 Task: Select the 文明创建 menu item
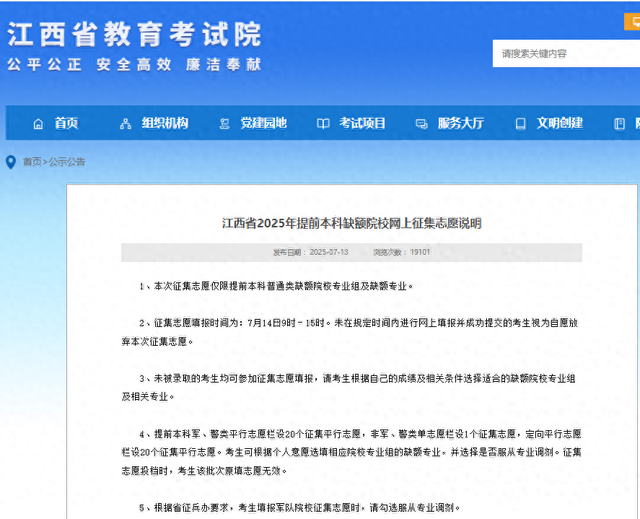pos(559,124)
